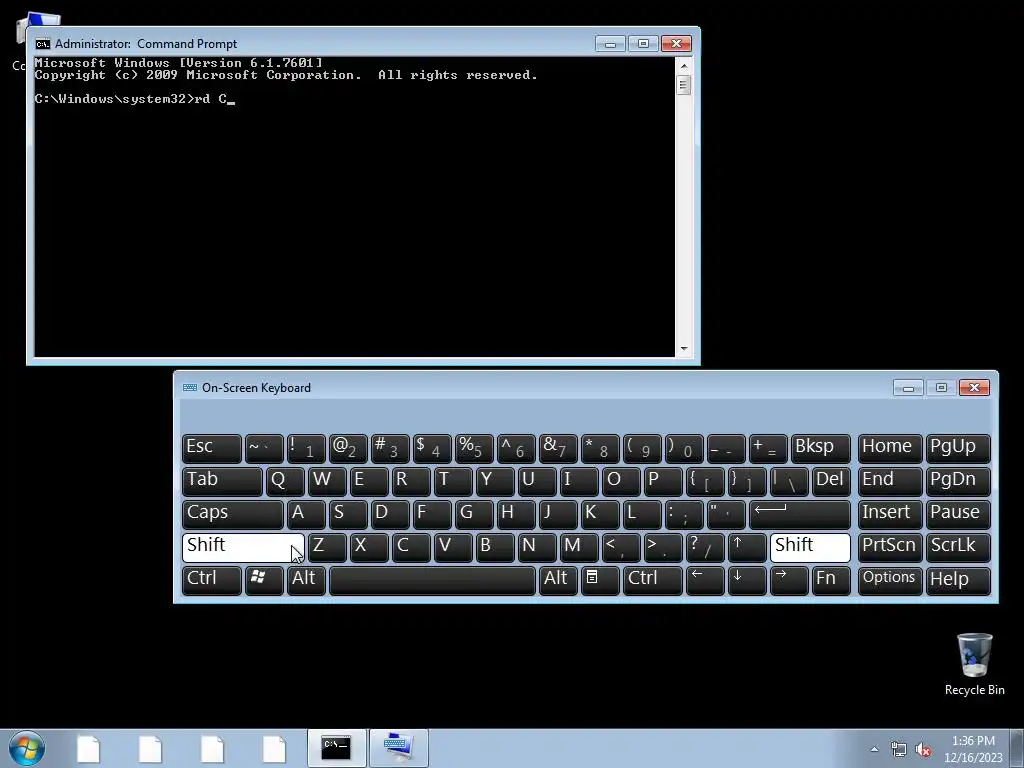Click the PrtScn key
This screenshot has width=1024, height=768.
tap(889, 547)
